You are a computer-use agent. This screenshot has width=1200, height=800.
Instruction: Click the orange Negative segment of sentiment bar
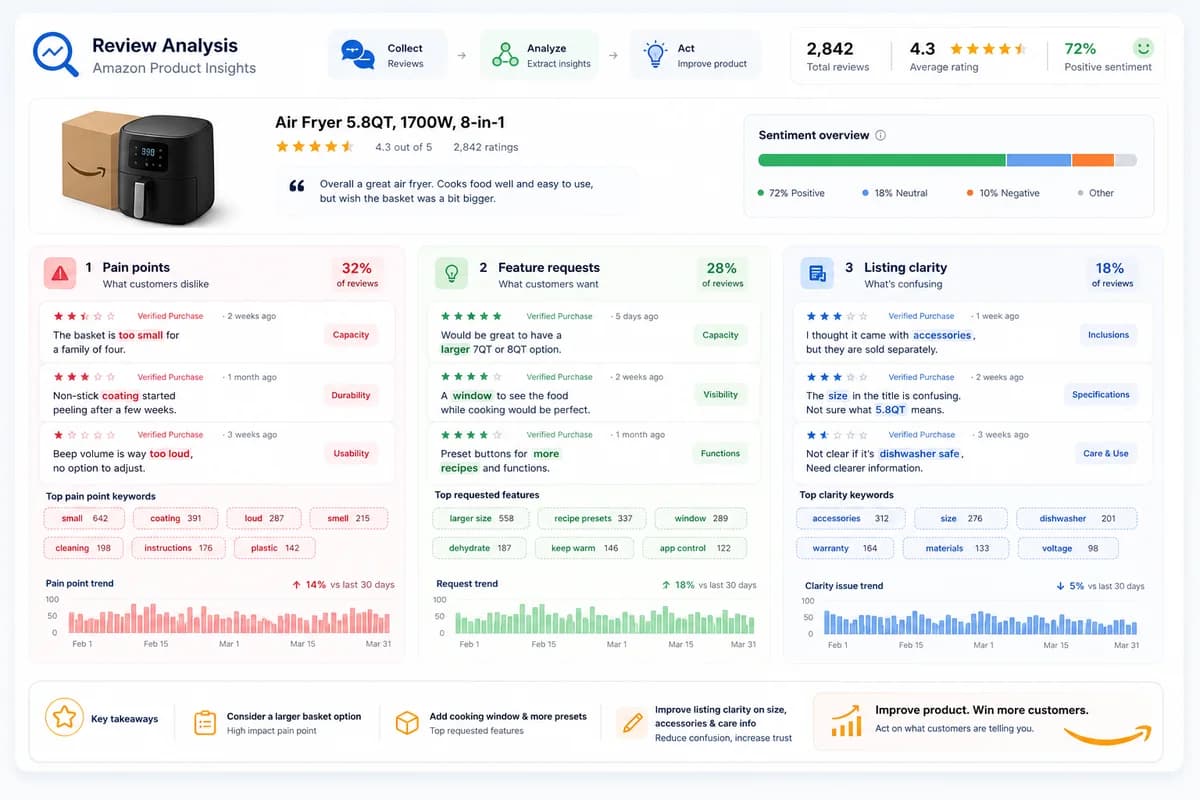click(1093, 160)
